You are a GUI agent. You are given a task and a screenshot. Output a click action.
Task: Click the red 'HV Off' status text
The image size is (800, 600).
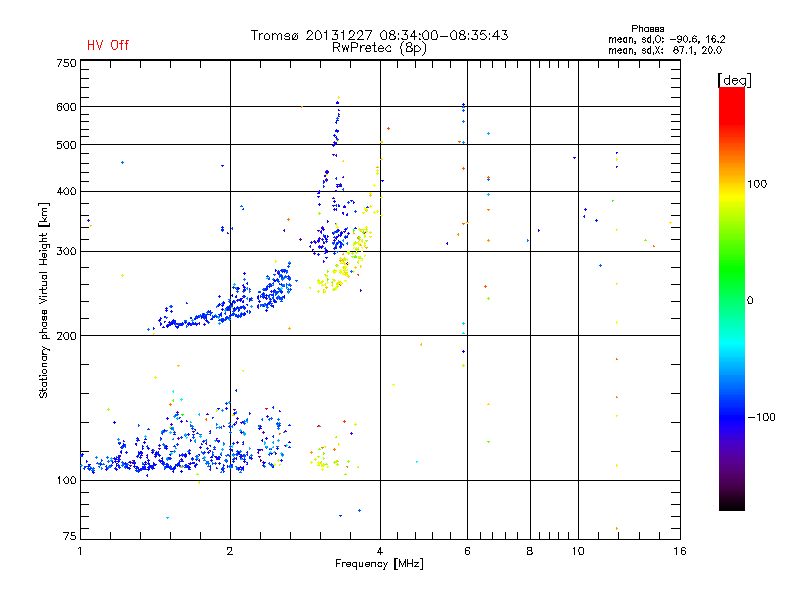[x=108, y=45]
